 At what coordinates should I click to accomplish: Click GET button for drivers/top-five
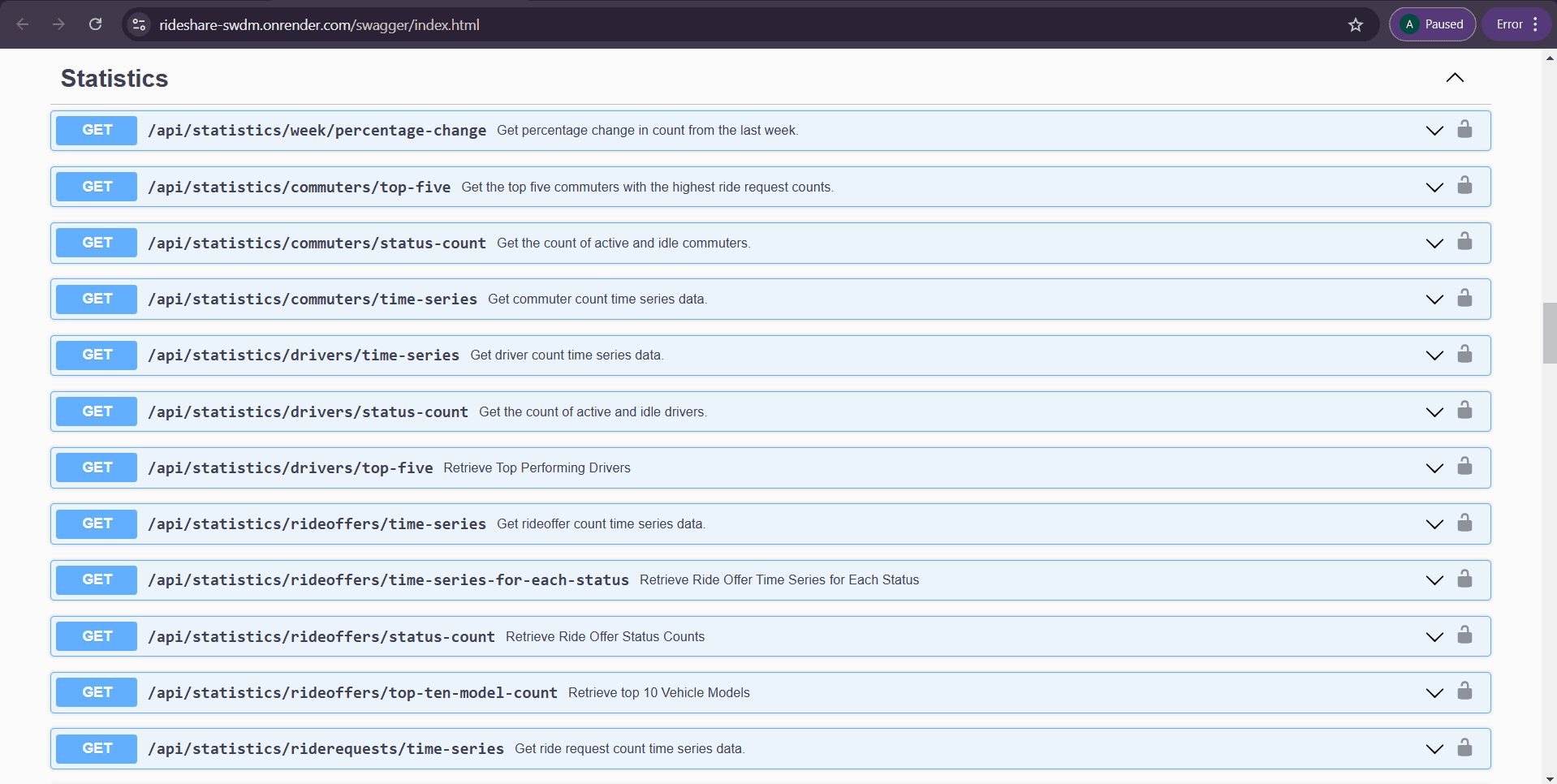(x=97, y=467)
